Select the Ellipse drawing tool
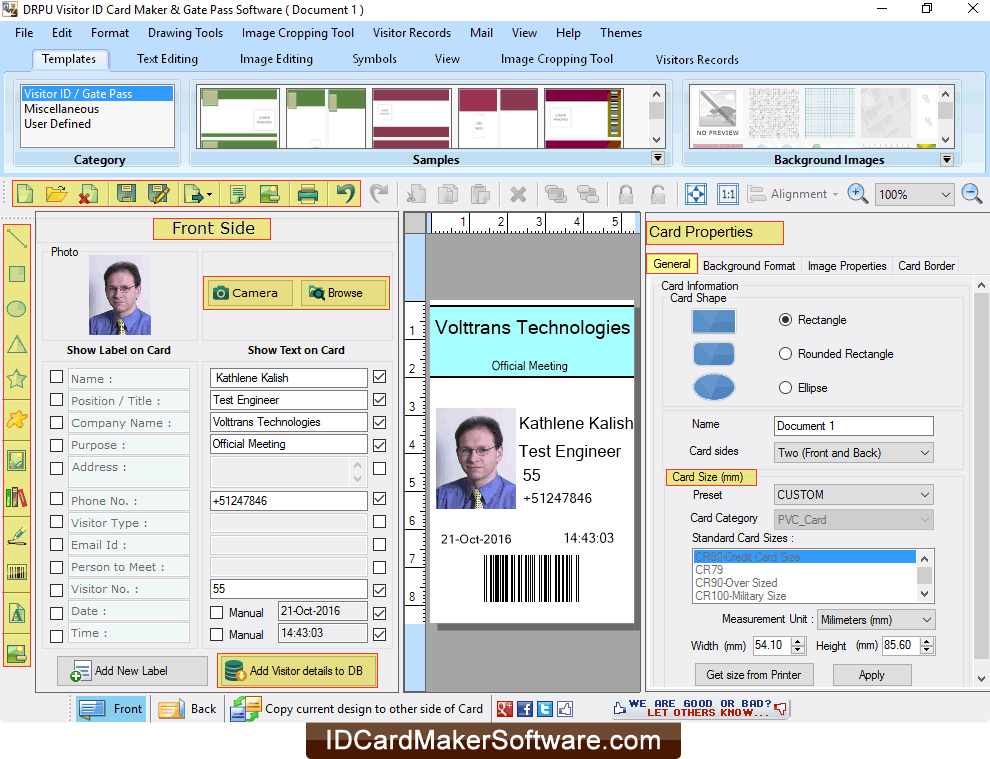The height and width of the screenshot is (759, 990). 16,309
